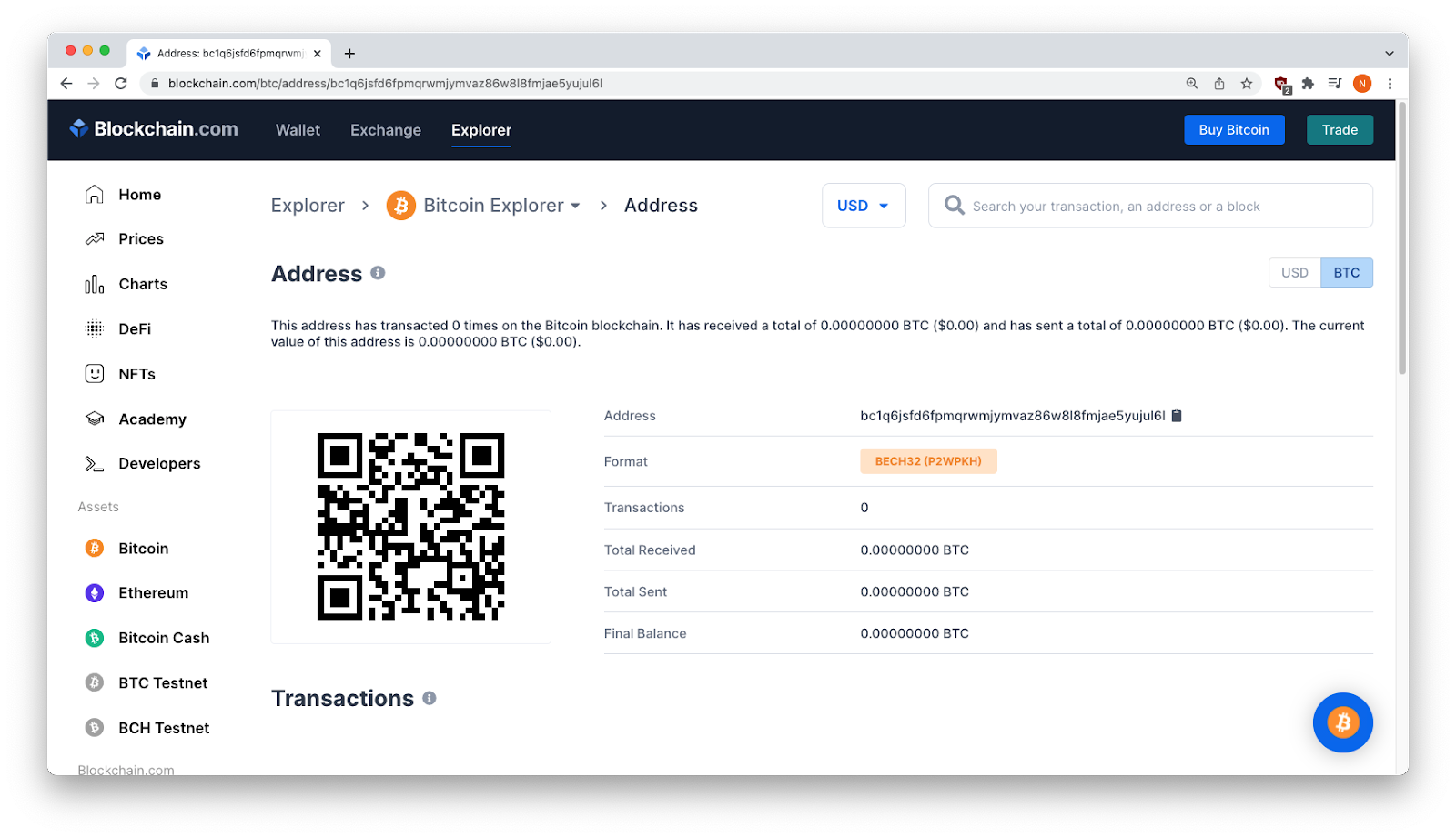Switch display units to USD
Viewport: 1456px width, 838px height.
[x=1294, y=273]
